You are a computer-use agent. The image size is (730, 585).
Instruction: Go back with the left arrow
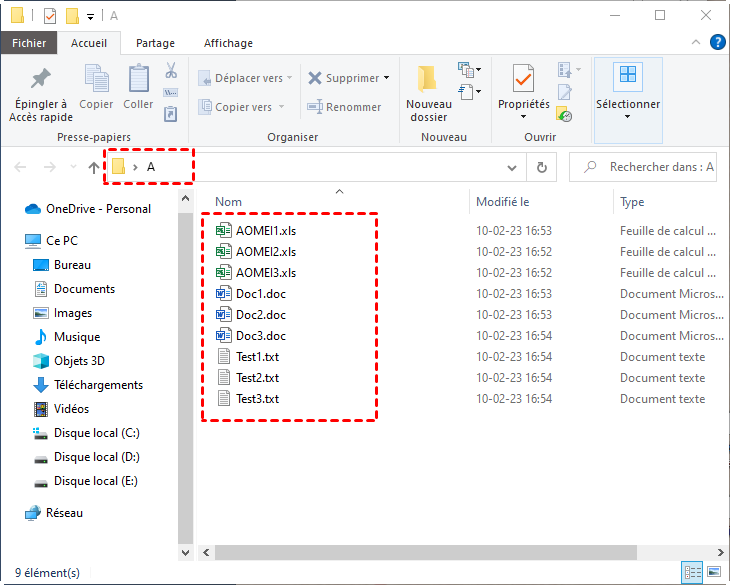click(20, 167)
